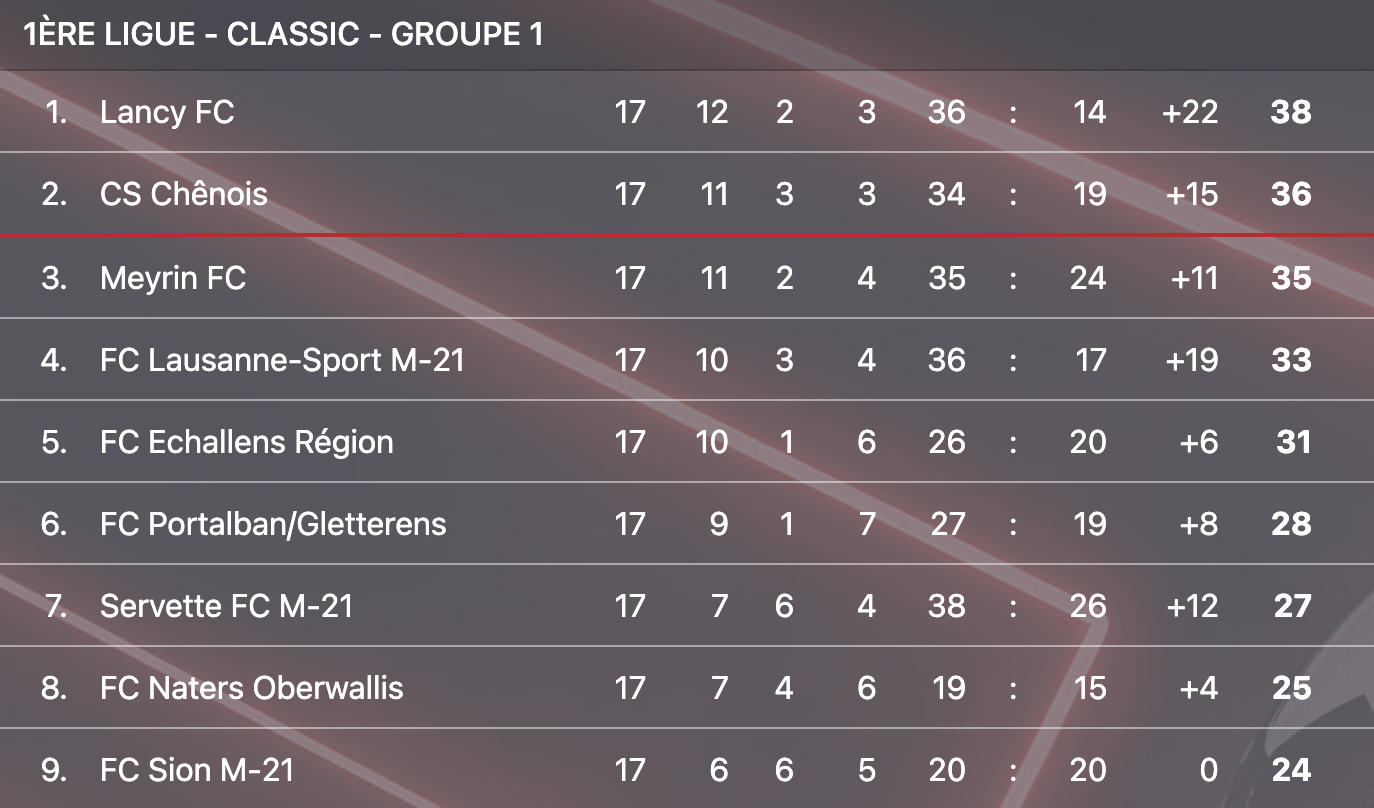
Task: Open FC Lausanne-Sport M-21 team link
Action: pos(282,359)
